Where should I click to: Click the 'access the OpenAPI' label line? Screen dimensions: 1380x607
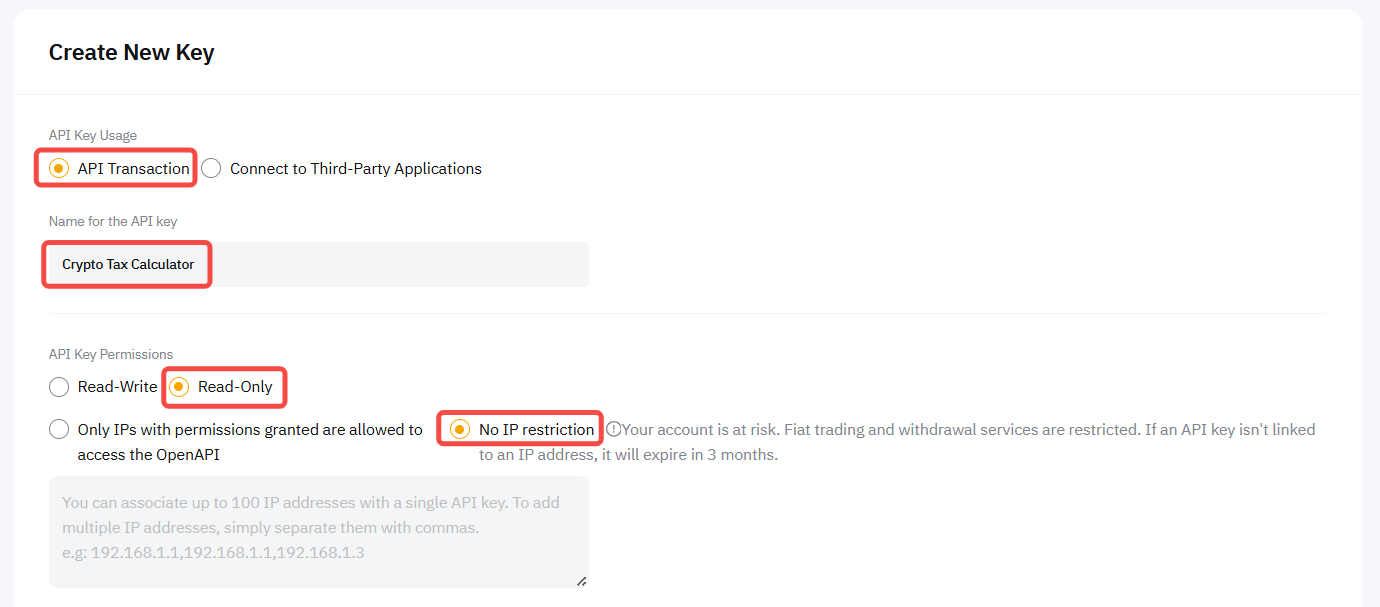point(148,454)
